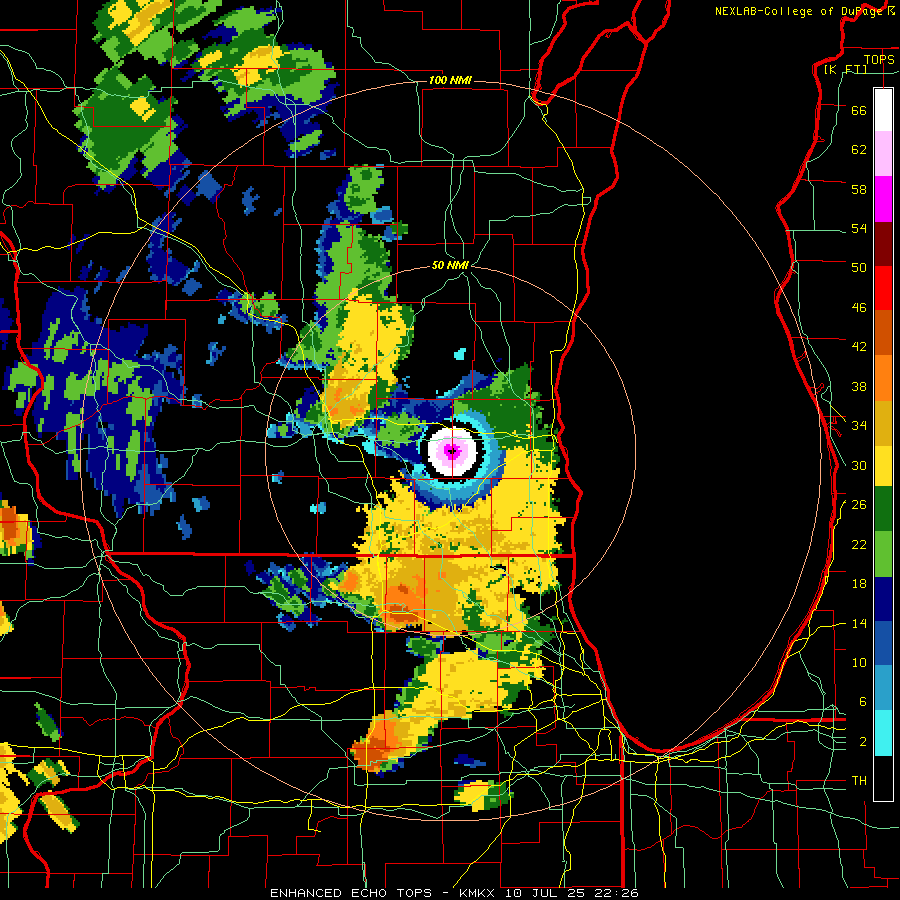The image size is (900, 900).
Task: Click the light pink legend swatch
Action: 883,154
